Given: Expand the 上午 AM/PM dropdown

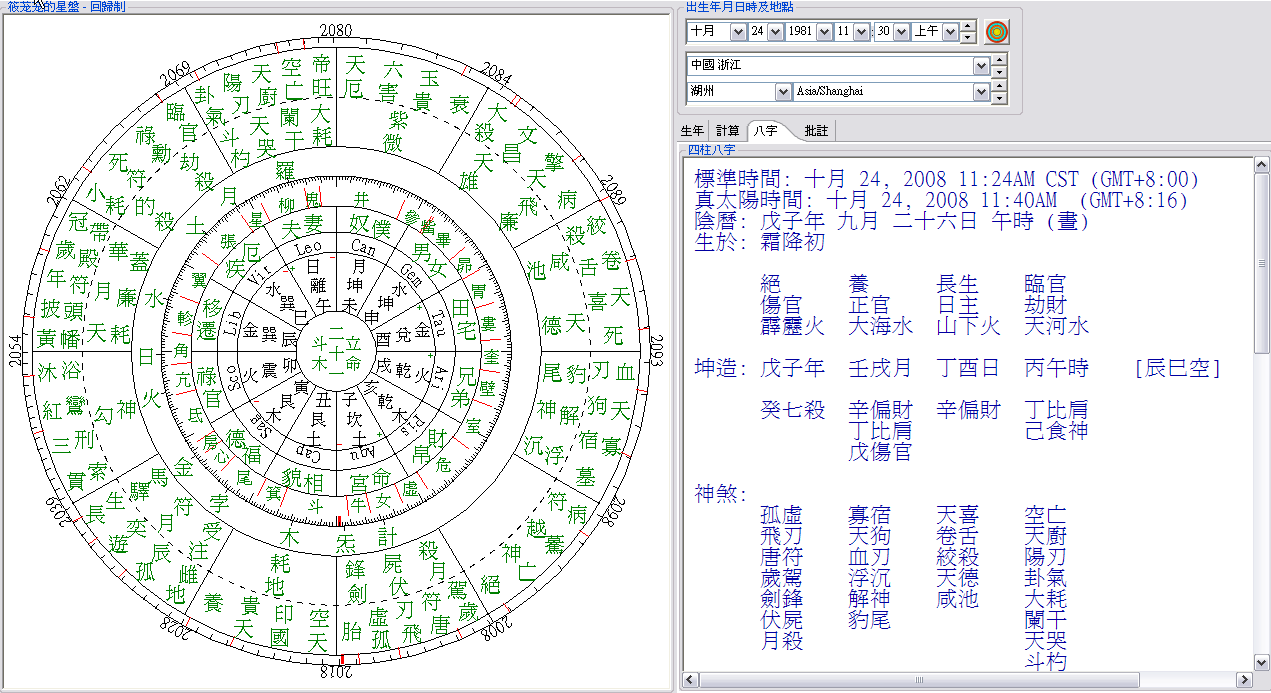Looking at the screenshot, I should pyautogui.click(x=950, y=32).
